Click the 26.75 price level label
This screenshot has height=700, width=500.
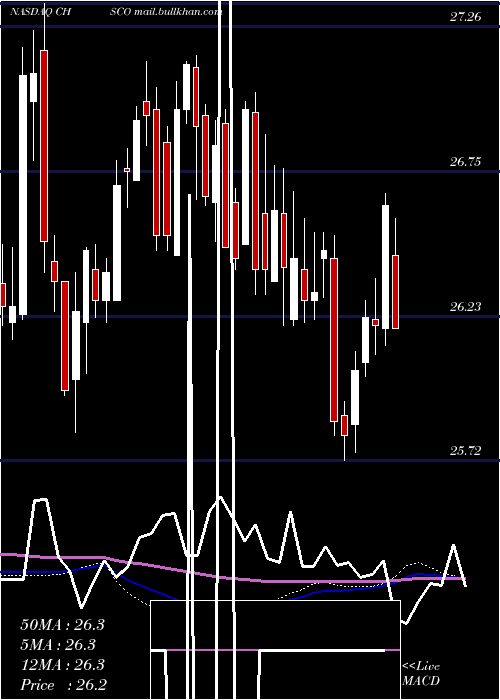(466, 162)
